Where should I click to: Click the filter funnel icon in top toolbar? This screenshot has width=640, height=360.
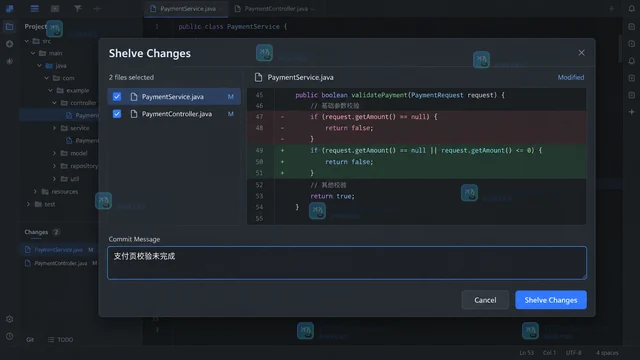point(78,8)
